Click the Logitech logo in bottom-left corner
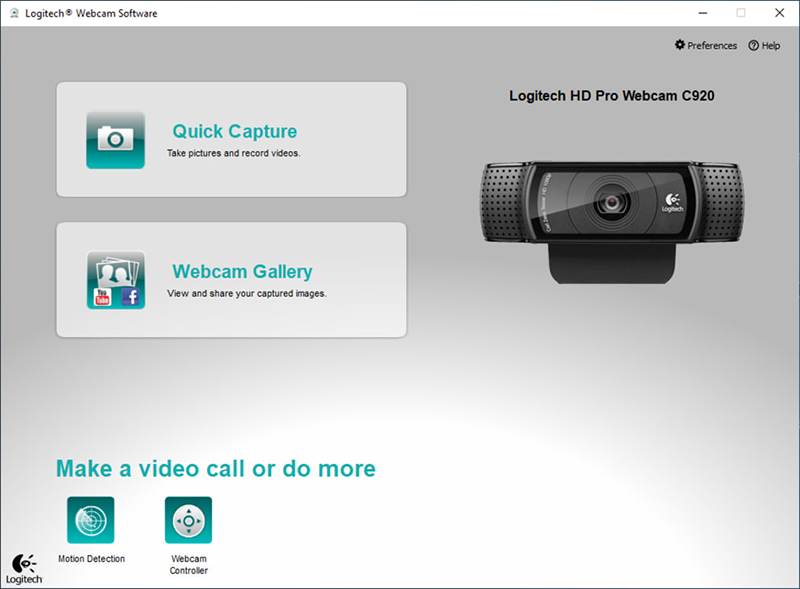This screenshot has height=589, width=800. 24,568
